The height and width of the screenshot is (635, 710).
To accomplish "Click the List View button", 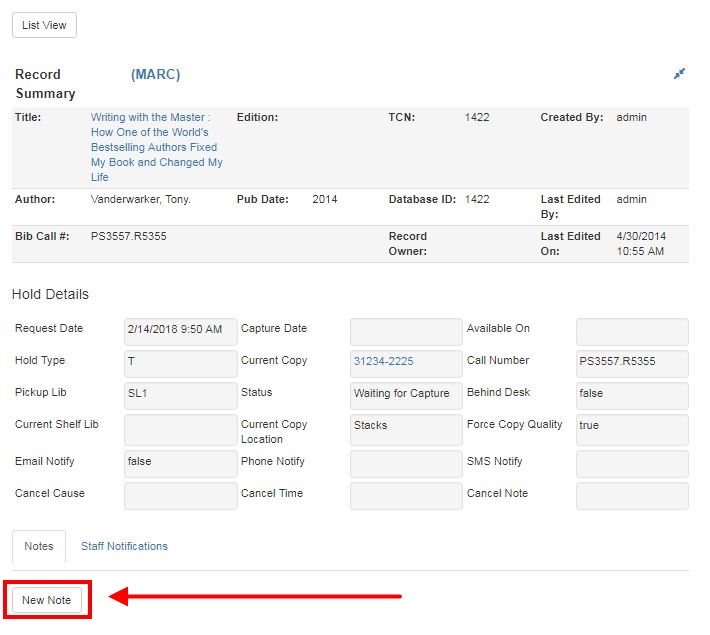I will click(44, 25).
